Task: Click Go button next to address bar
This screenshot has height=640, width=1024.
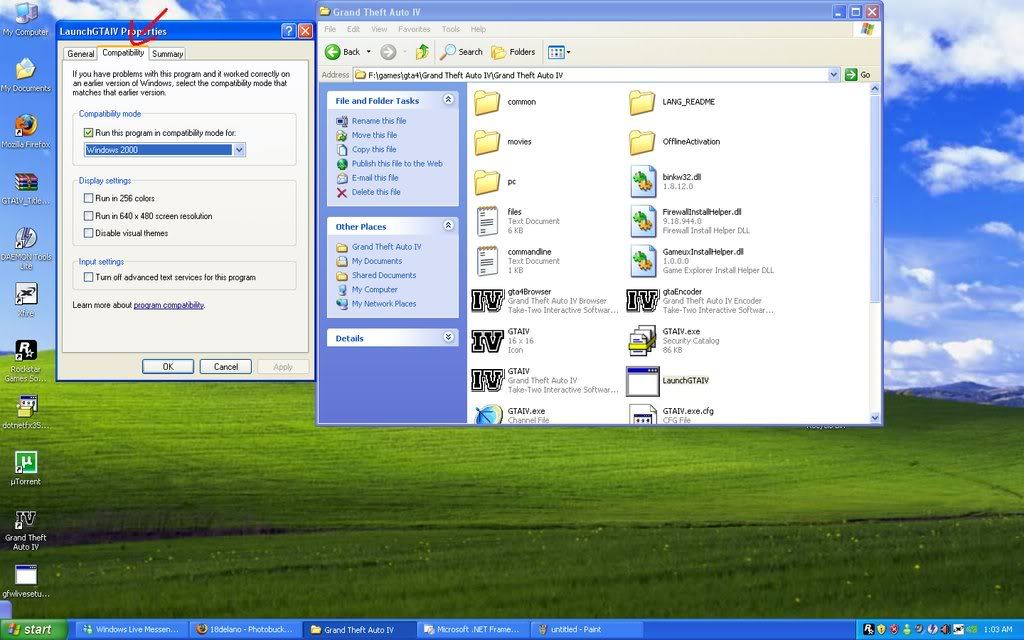Action: (858, 74)
